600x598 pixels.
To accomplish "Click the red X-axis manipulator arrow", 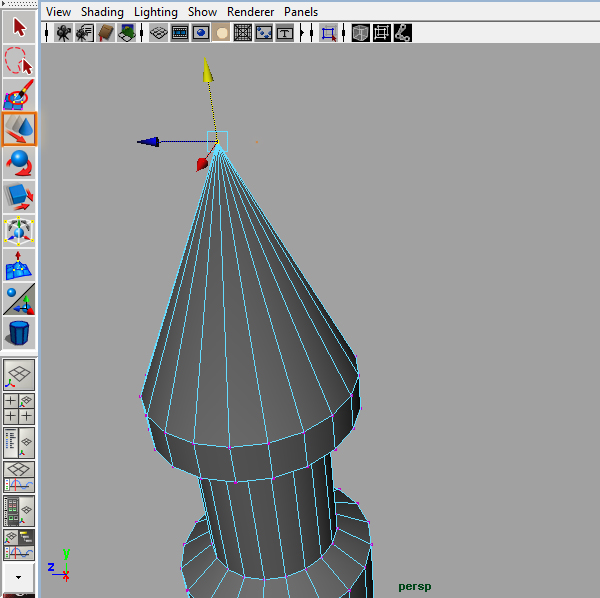I will (202, 165).
